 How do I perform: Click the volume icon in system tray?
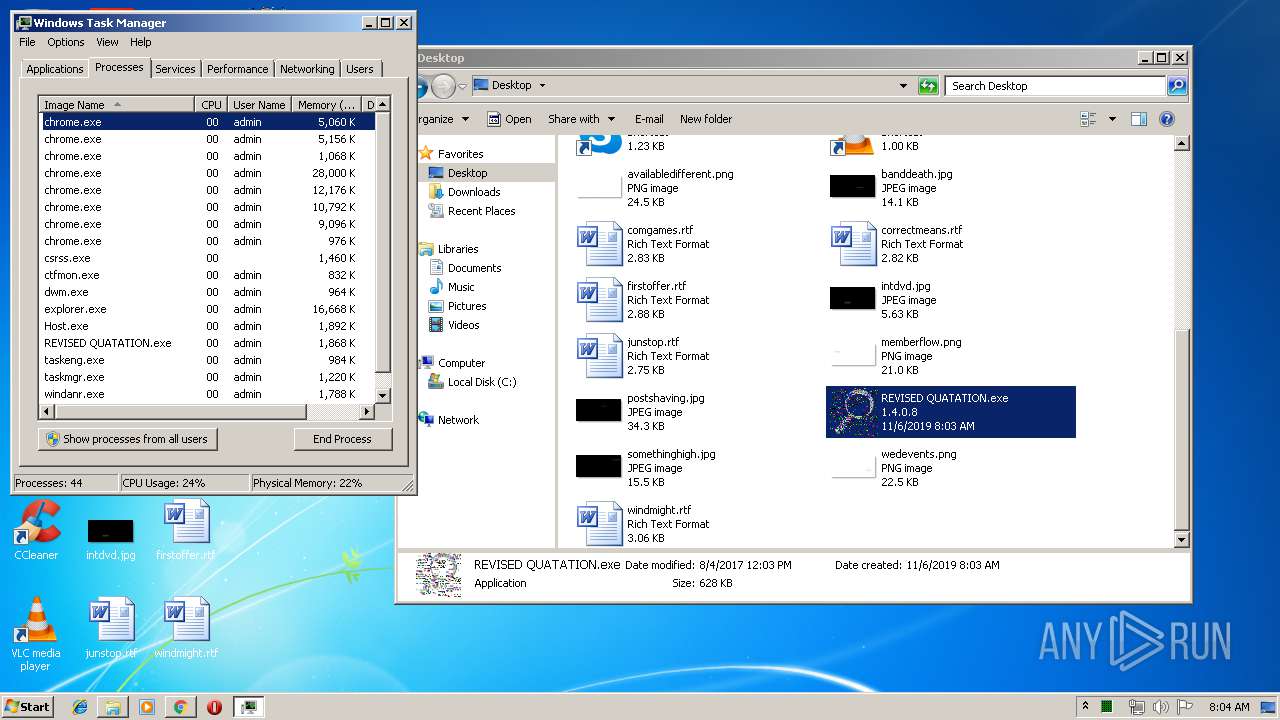pyautogui.click(x=1161, y=706)
